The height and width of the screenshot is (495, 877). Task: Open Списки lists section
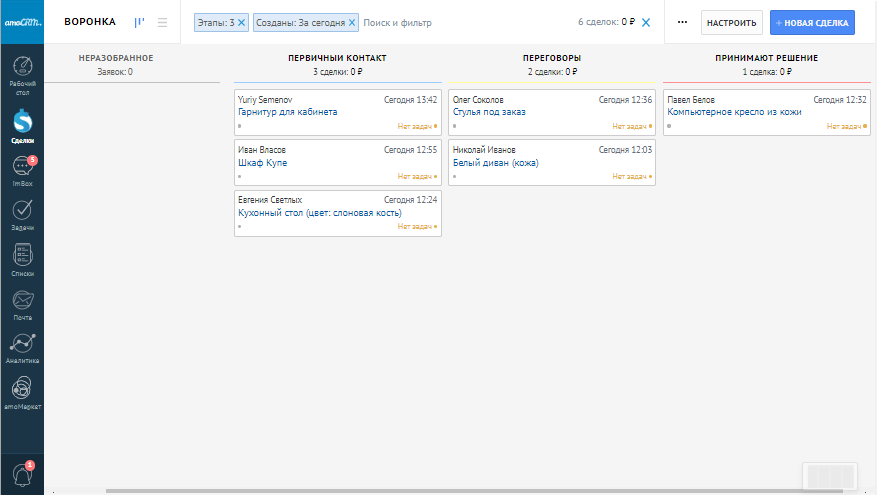click(x=22, y=256)
